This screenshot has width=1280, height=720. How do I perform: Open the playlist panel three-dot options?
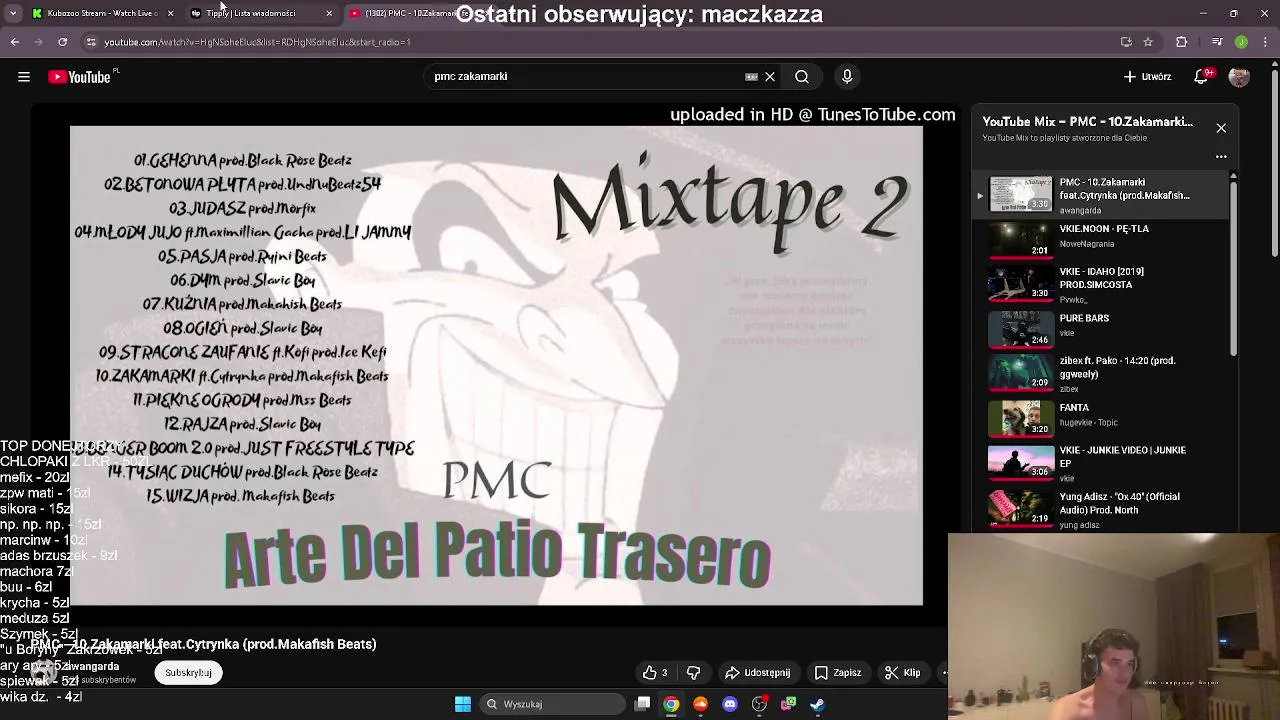click(x=1221, y=157)
